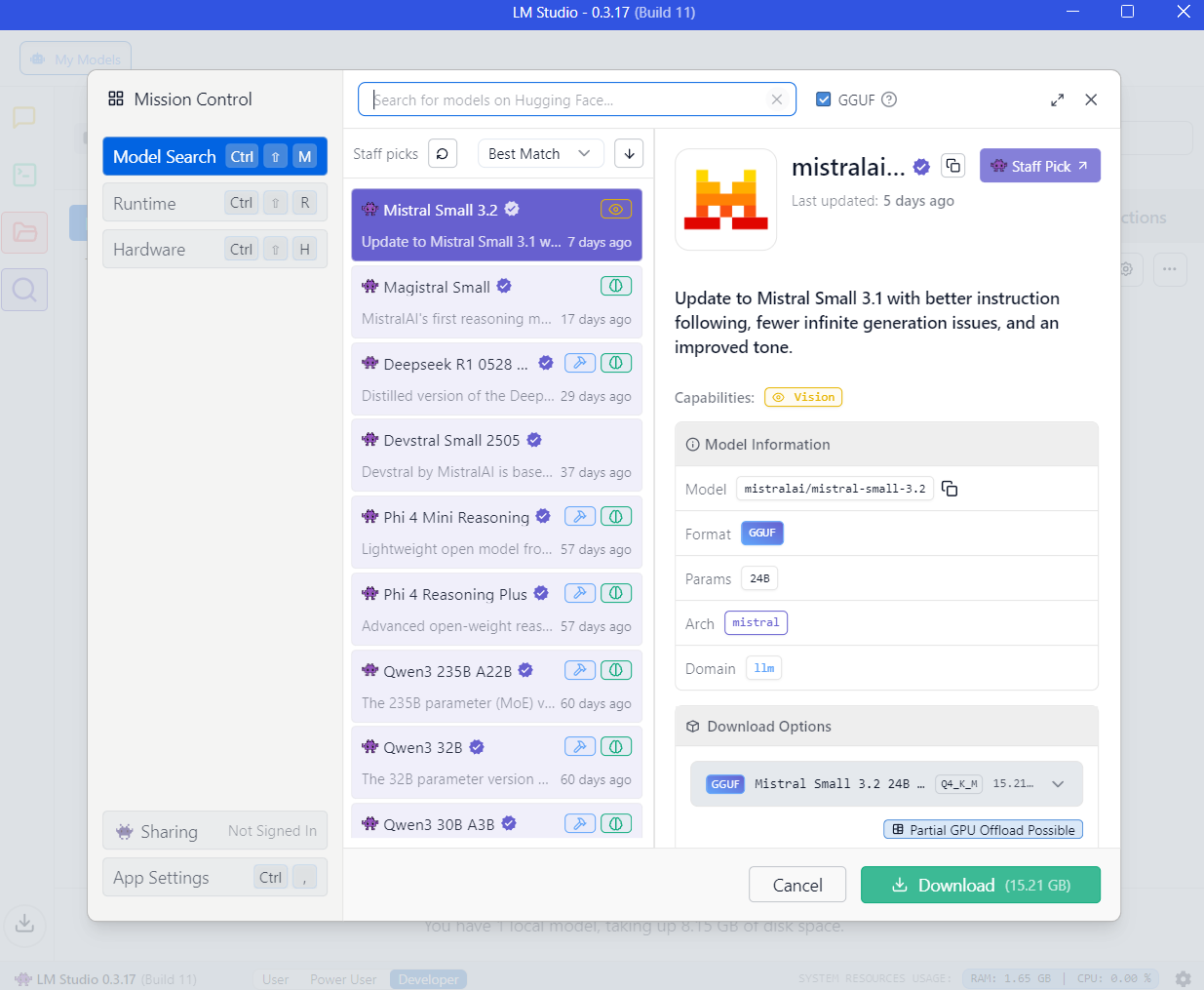Select the Phi 4 Reasoning Plus entry
This screenshot has width=1204, height=990.
point(496,610)
